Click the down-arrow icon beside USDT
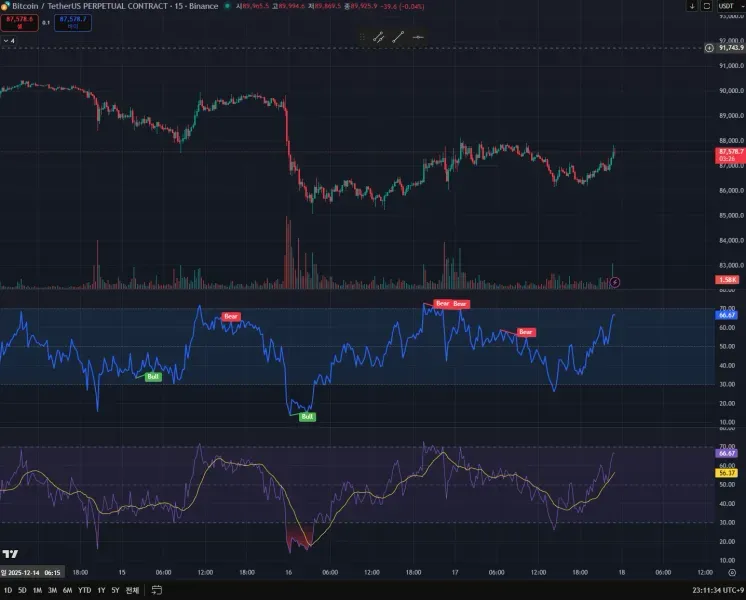This screenshot has height=600, width=746. [692, 6]
